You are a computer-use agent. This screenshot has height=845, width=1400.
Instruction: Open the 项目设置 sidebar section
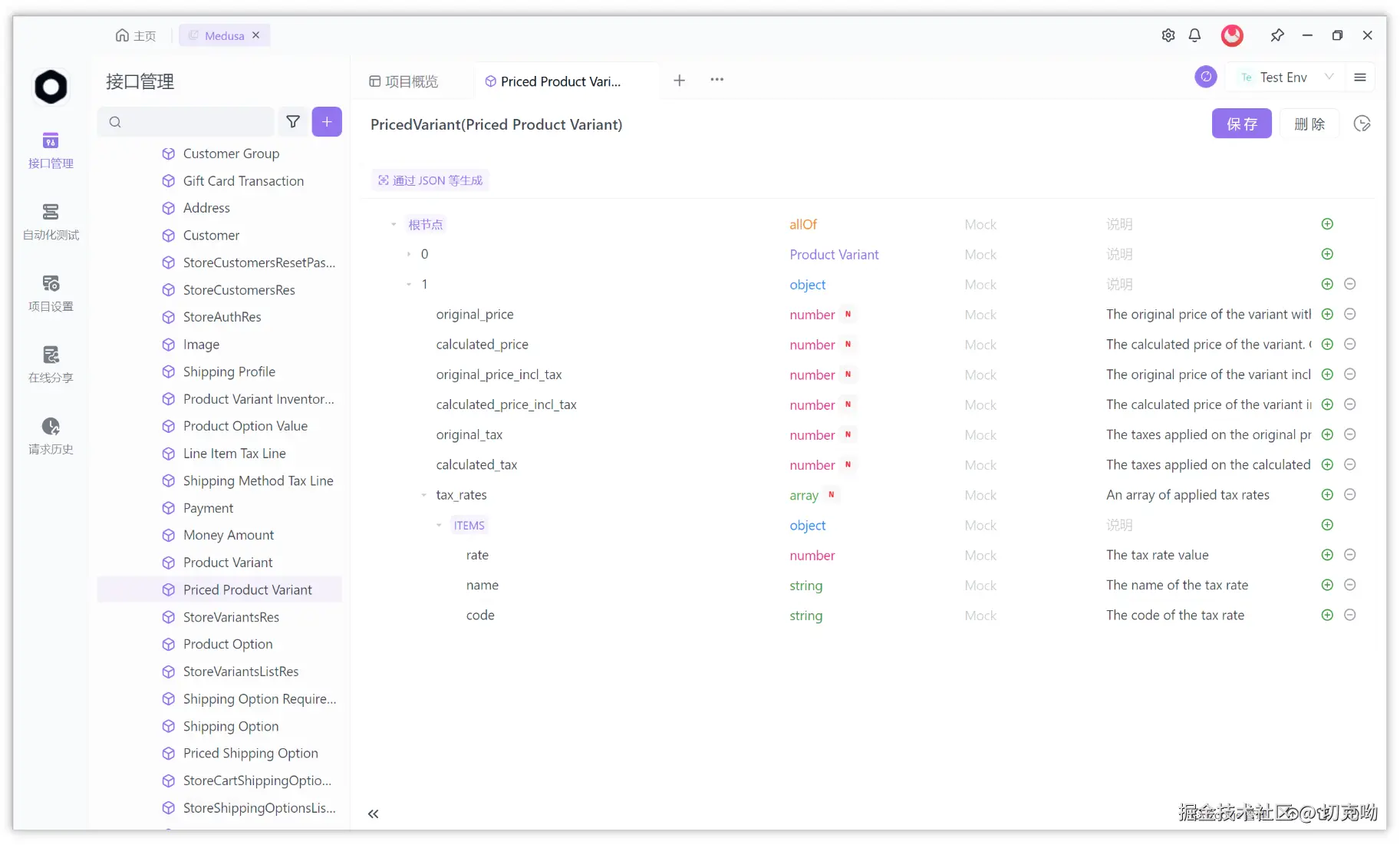(x=51, y=293)
